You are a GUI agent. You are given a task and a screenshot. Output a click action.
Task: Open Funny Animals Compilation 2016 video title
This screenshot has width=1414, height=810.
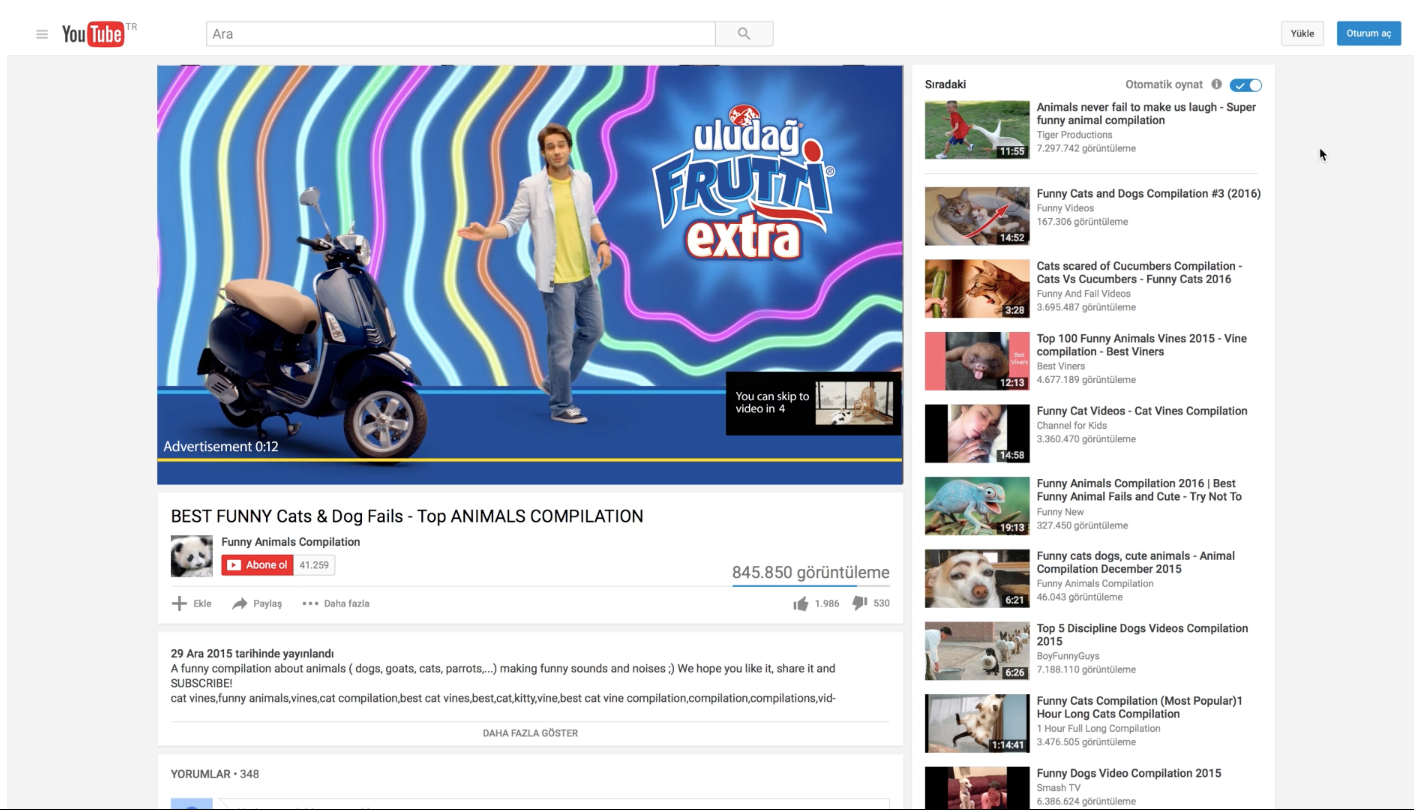coord(1139,490)
